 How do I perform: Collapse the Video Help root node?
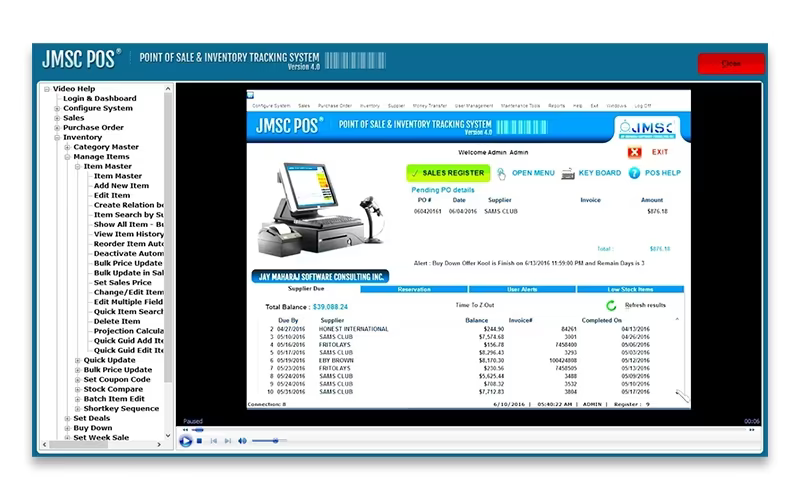47,89
